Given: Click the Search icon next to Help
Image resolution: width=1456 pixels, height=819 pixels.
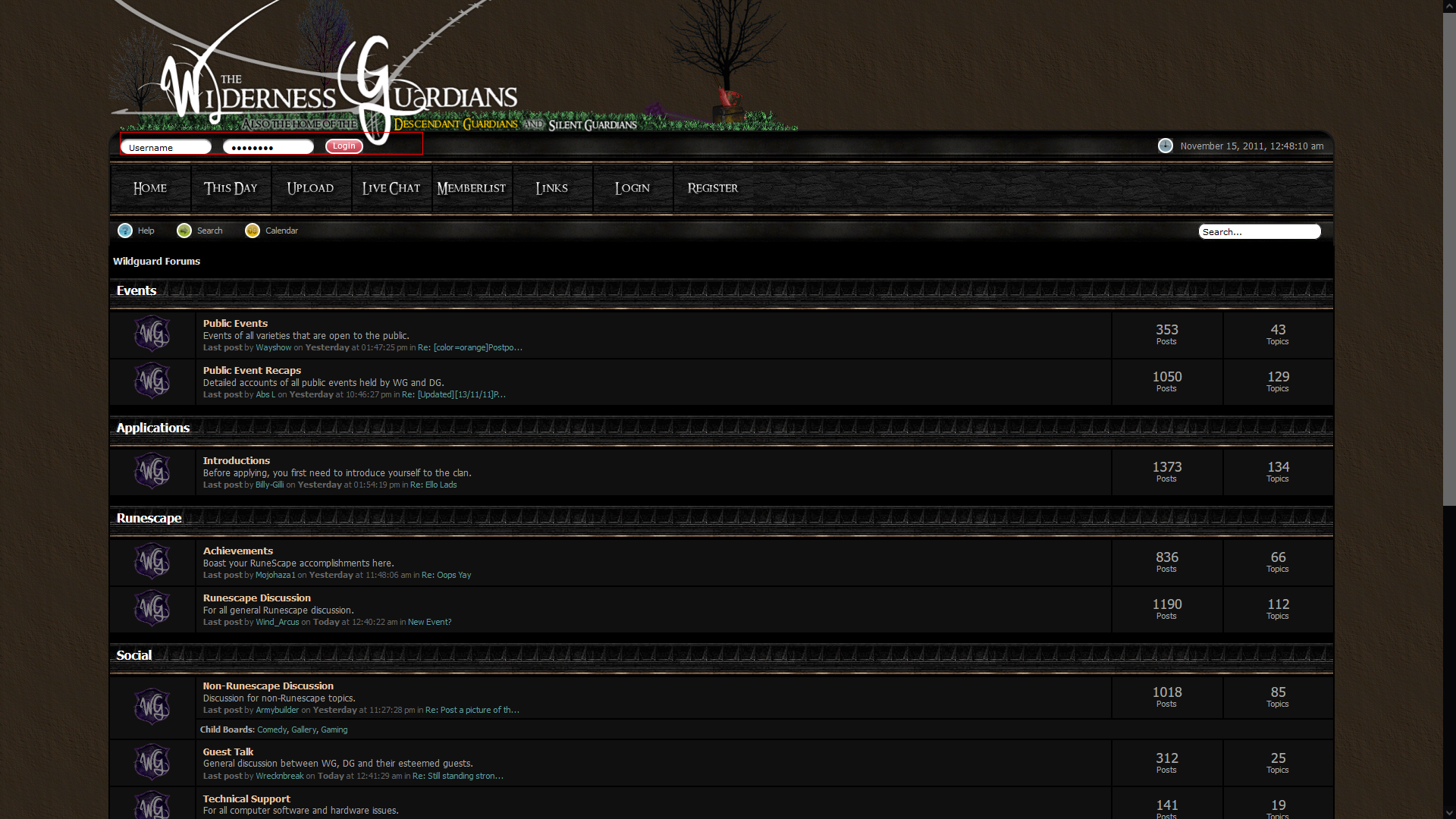Looking at the screenshot, I should [184, 231].
